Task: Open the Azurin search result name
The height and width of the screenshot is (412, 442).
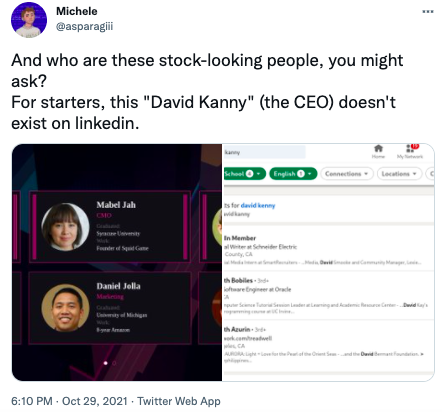Action: (x=237, y=329)
